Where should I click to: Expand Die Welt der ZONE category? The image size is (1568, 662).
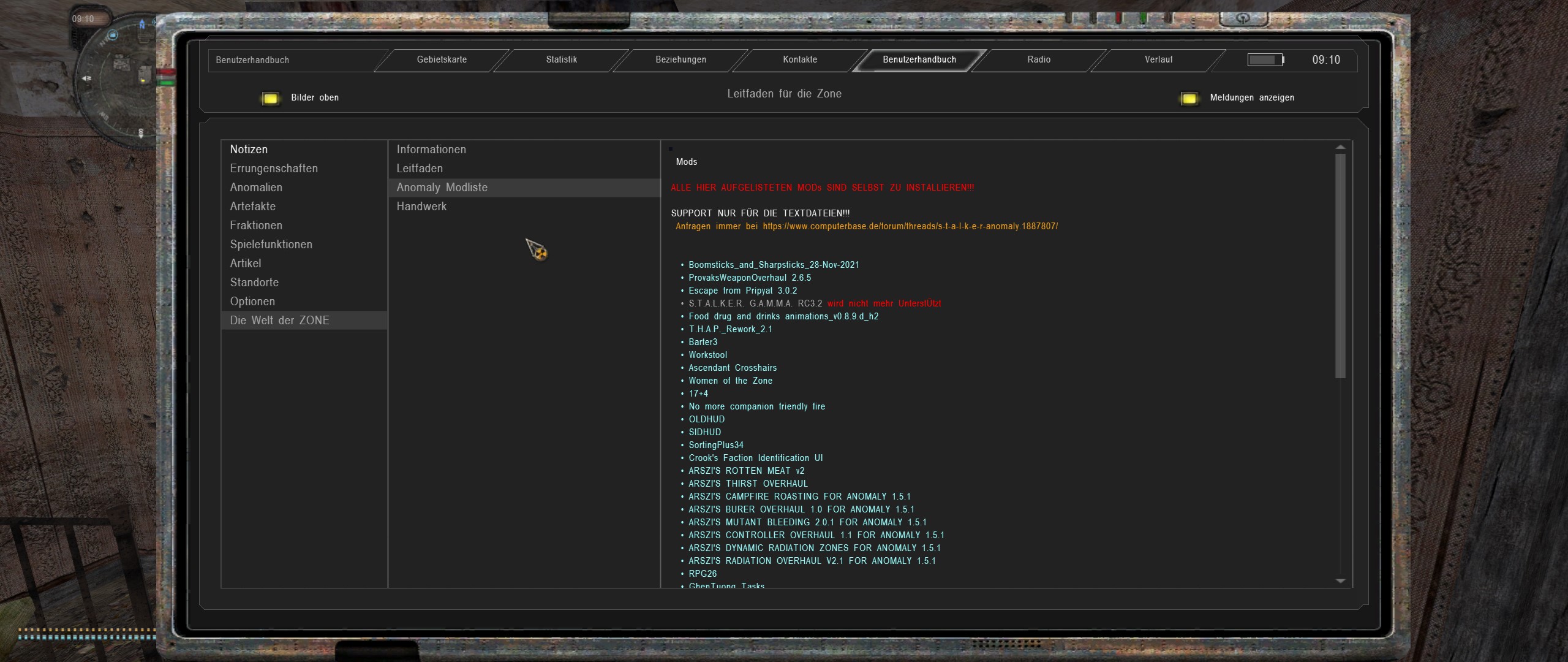tap(279, 321)
